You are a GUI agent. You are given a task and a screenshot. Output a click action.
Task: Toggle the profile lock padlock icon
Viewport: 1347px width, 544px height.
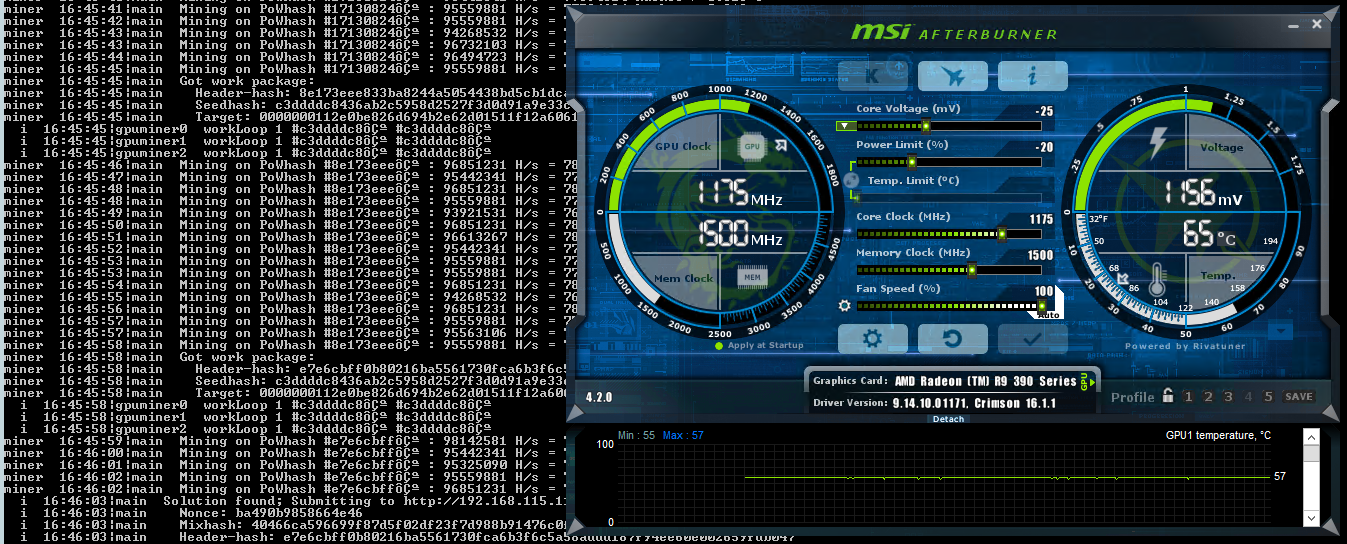tap(1167, 396)
